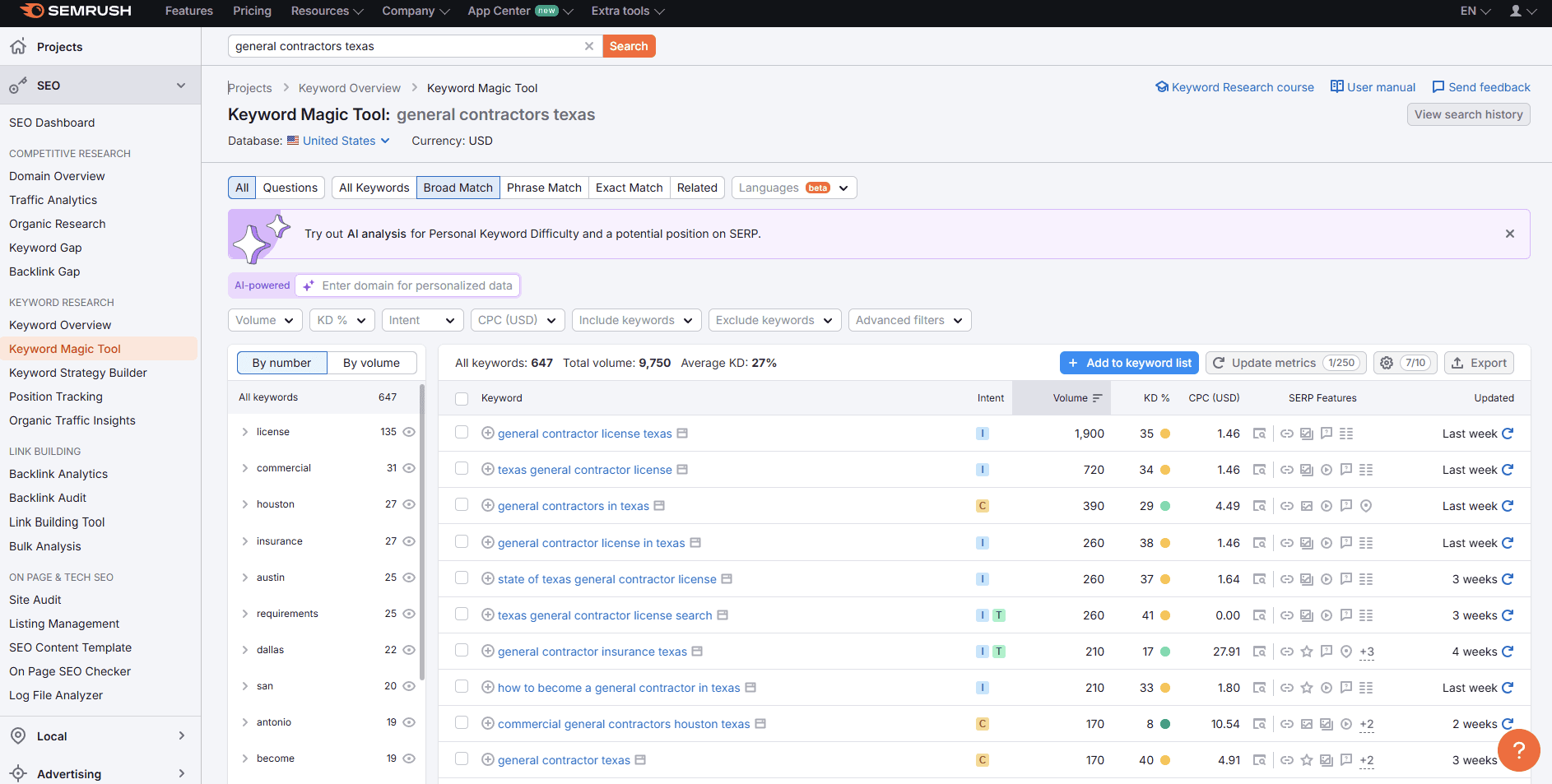
Task: Toggle eye icon for houston group
Action: pos(409,504)
